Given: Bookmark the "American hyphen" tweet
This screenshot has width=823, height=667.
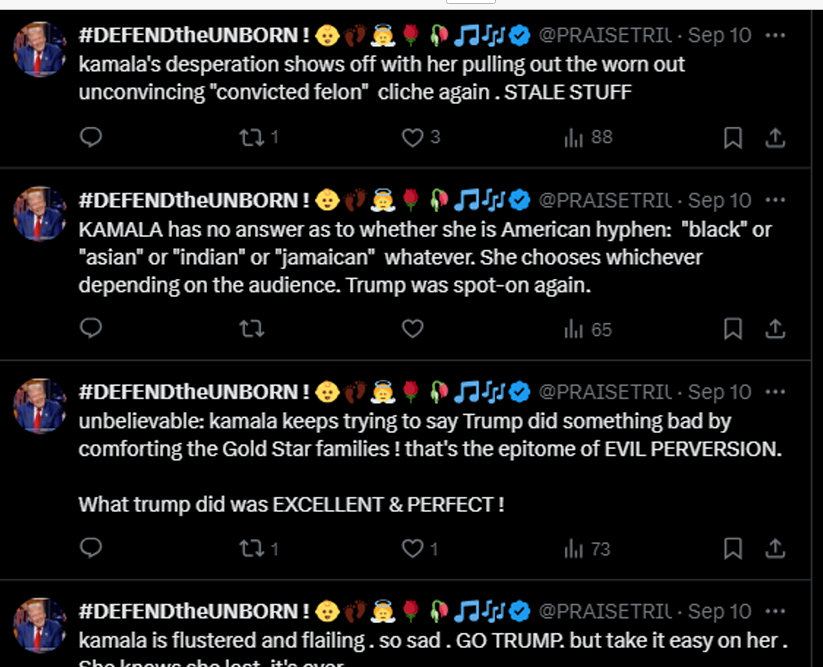Looking at the screenshot, I should tap(733, 329).
